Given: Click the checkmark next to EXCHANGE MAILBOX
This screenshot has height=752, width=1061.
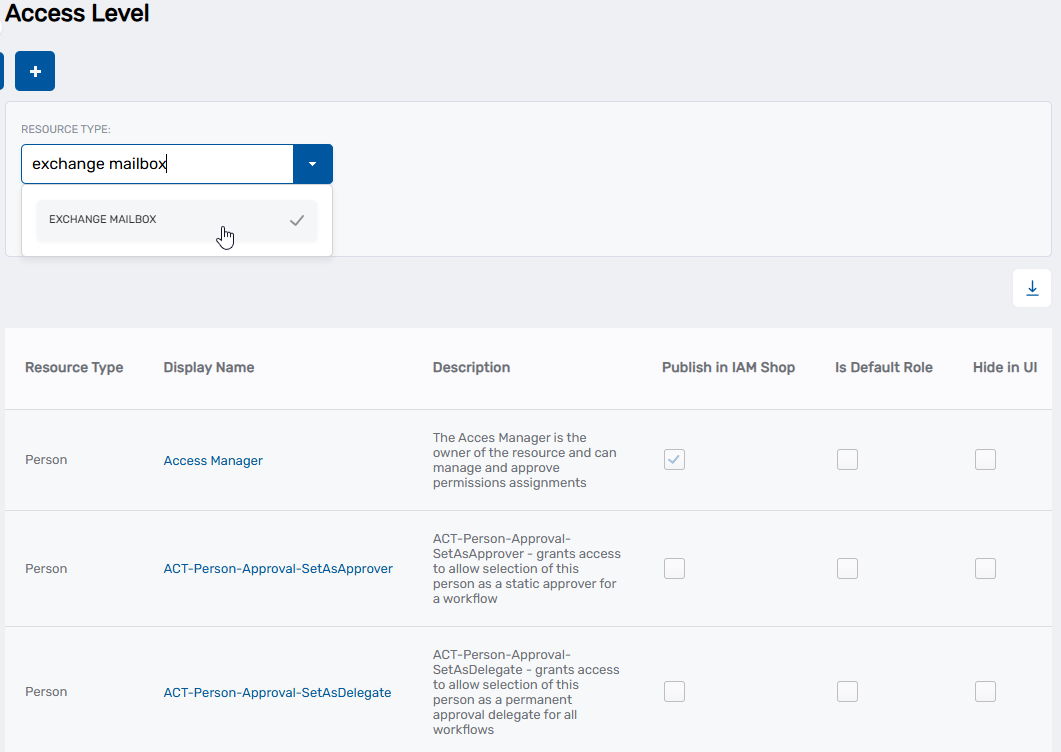Looking at the screenshot, I should tap(296, 218).
